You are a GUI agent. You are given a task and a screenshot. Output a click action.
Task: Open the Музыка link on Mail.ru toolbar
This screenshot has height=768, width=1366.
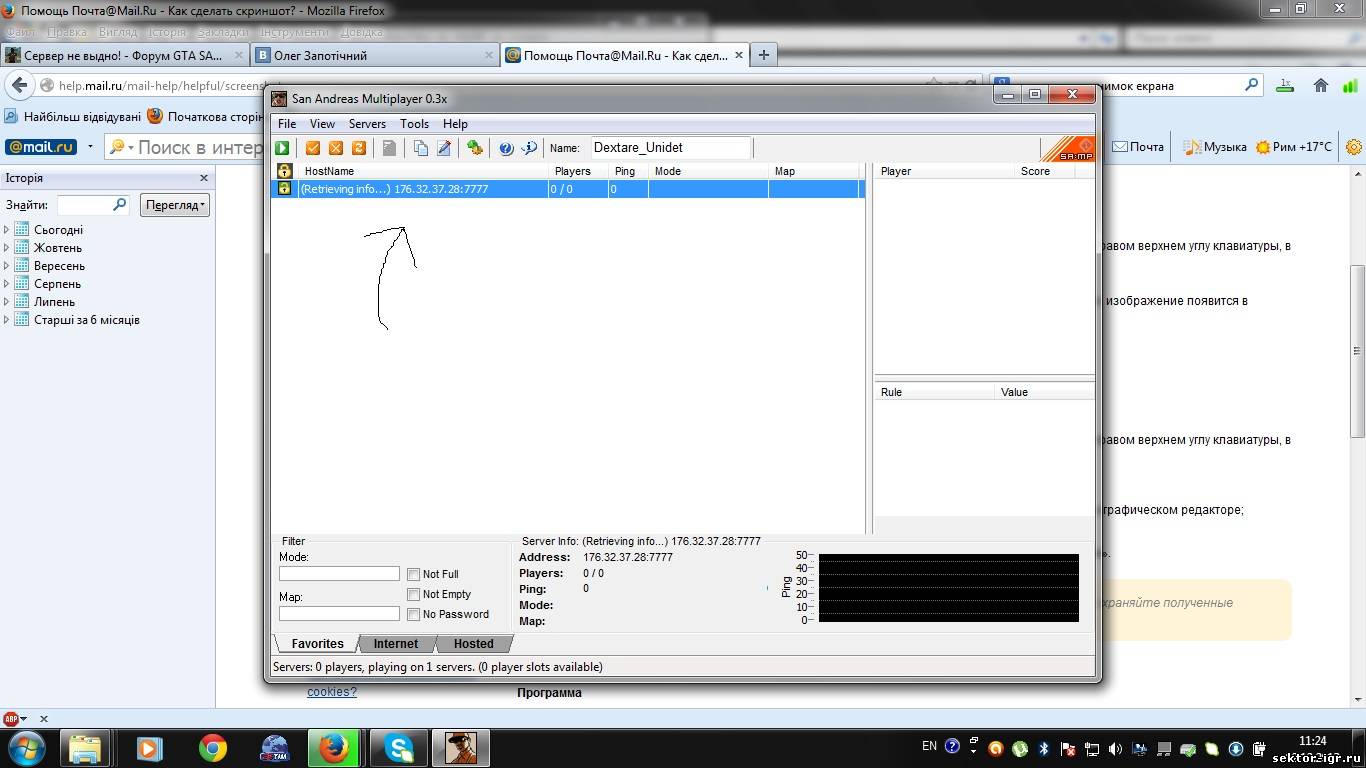[x=1215, y=147]
